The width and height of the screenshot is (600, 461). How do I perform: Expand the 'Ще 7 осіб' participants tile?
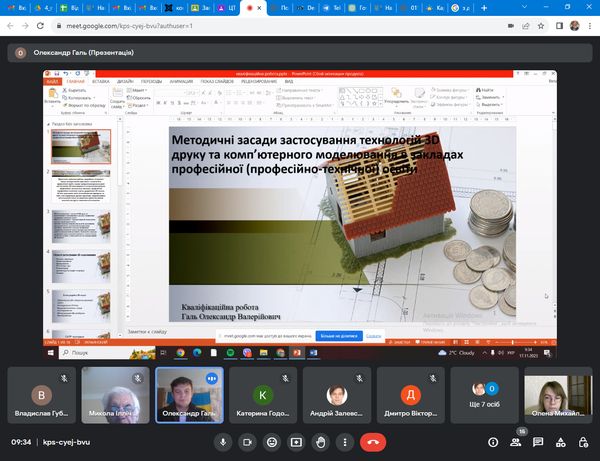pyautogui.click(x=484, y=393)
